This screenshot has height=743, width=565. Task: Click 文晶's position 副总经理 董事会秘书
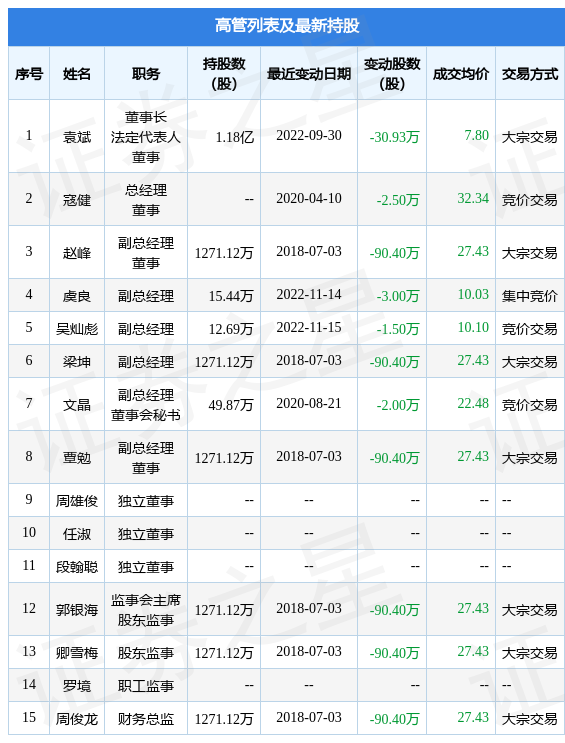click(146, 405)
